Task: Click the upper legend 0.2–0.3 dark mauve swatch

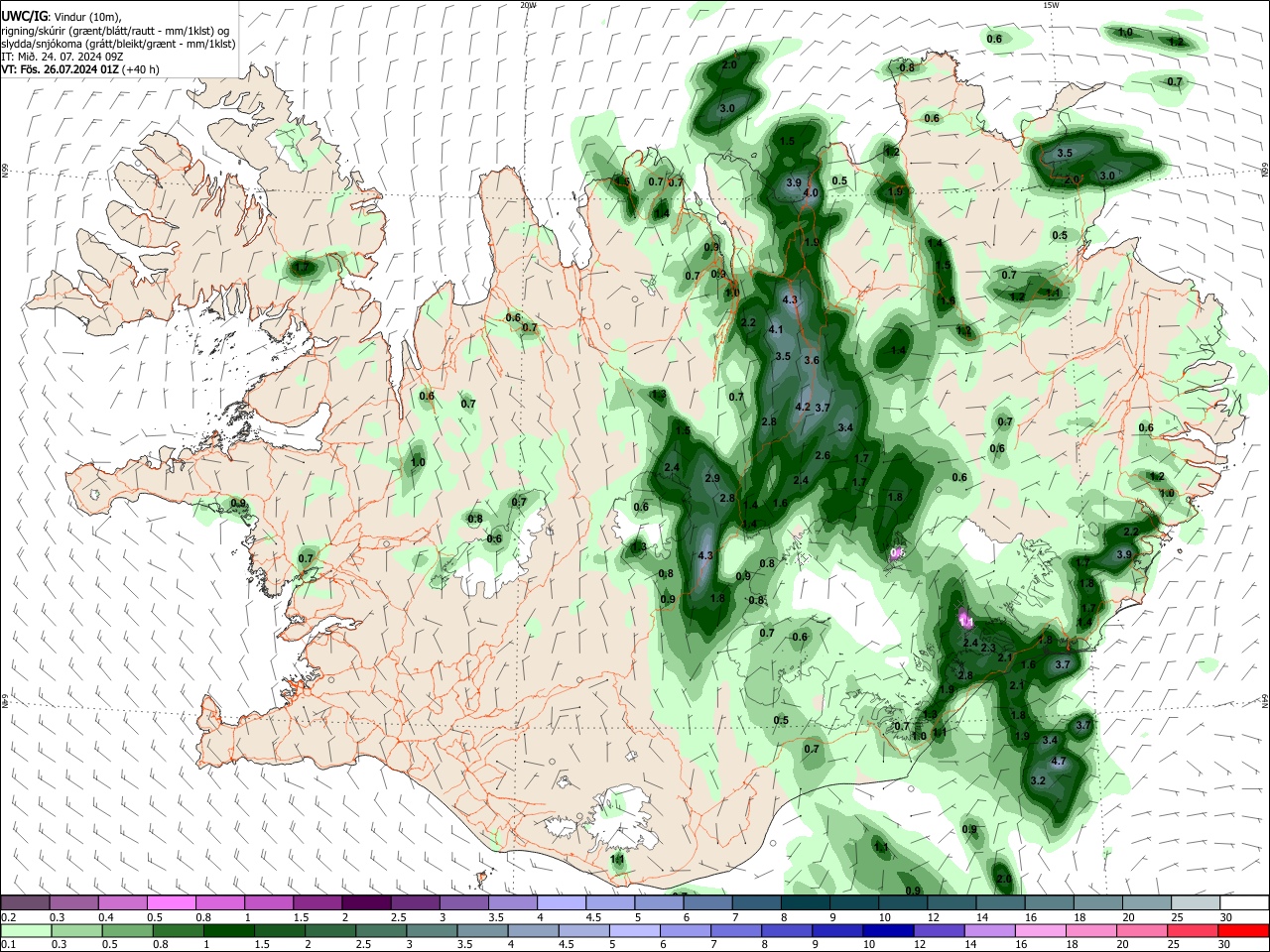Action: coord(25,902)
